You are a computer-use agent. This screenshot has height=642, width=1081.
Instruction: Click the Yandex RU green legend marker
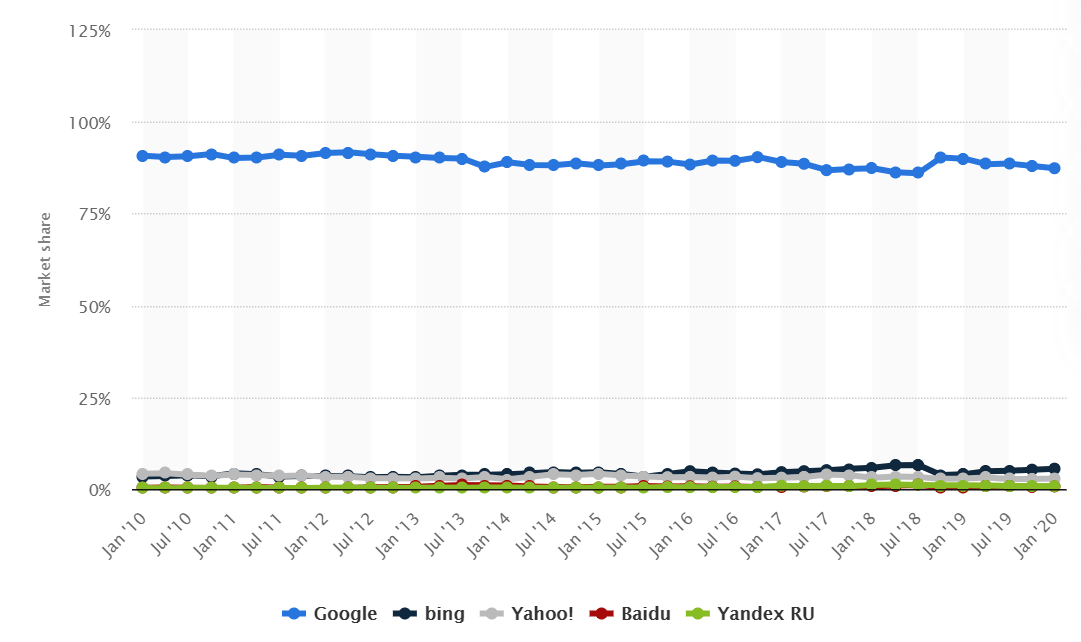697,614
